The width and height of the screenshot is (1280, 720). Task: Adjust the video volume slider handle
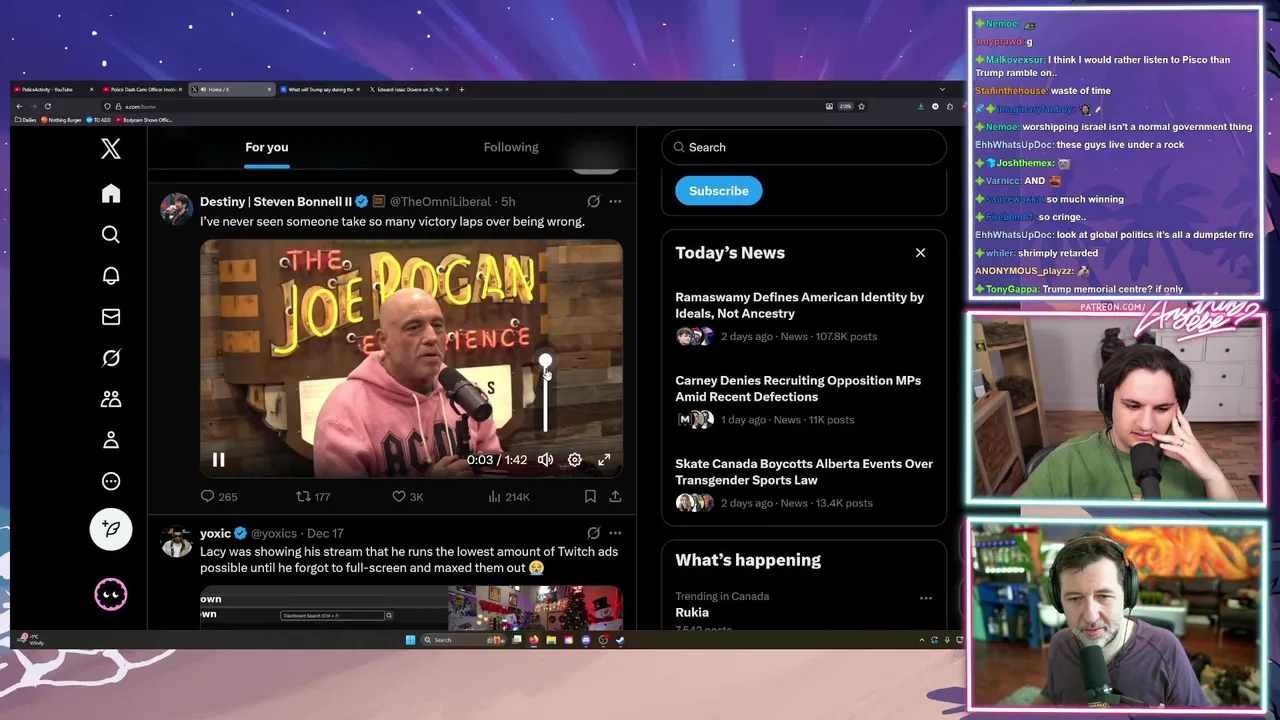pyautogui.click(x=545, y=361)
